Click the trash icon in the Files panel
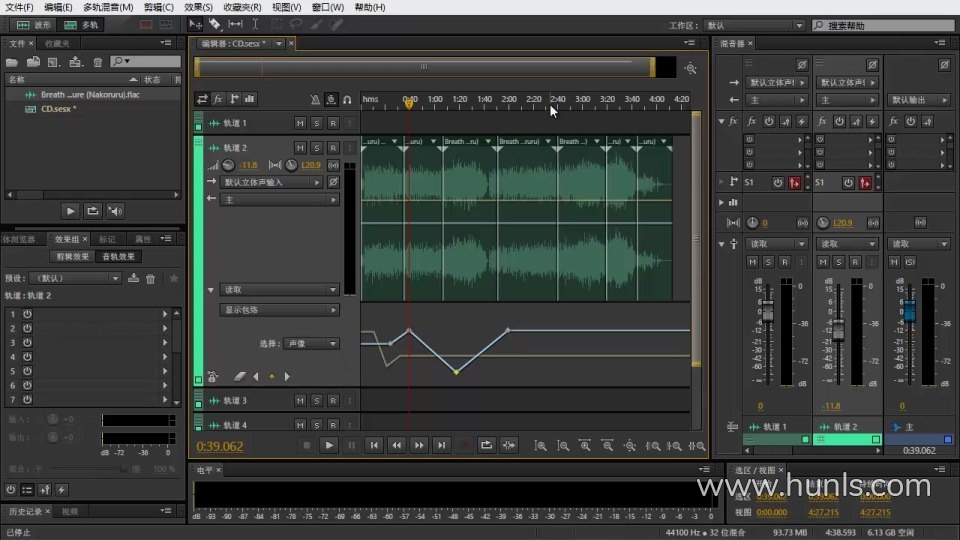960x540 pixels. point(97,62)
